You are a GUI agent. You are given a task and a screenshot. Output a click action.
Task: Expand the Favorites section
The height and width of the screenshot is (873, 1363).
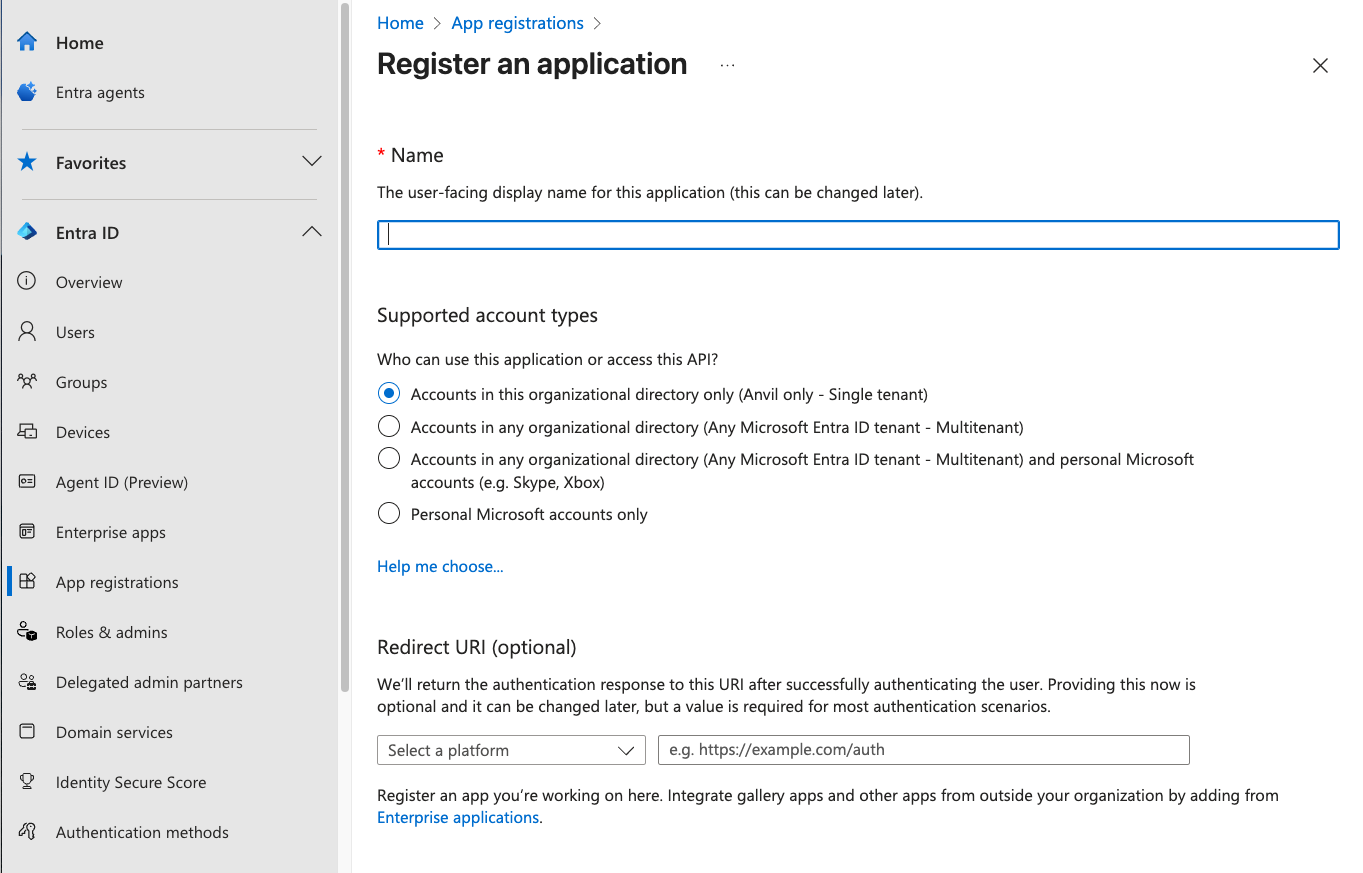point(312,161)
